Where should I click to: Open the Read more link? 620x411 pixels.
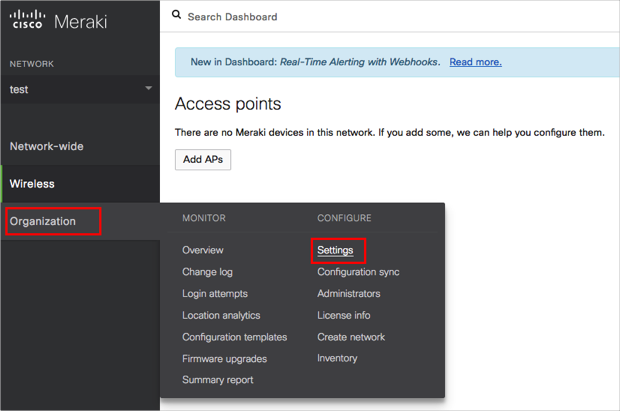475,62
